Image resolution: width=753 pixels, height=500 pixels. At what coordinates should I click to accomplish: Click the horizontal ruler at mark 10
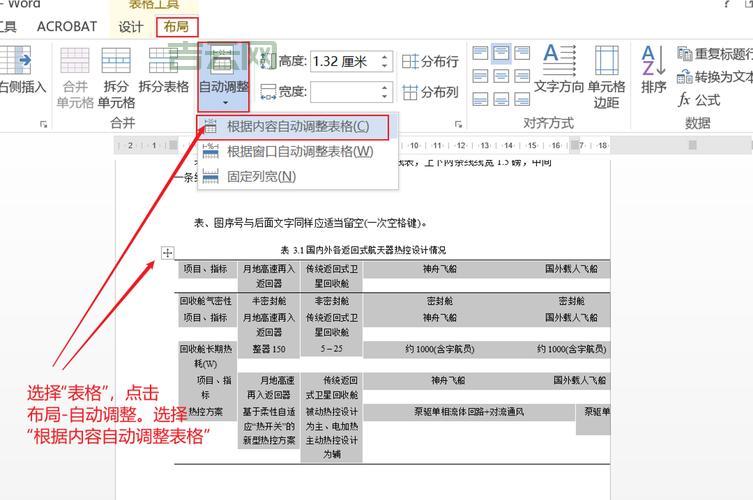pyautogui.click(x=414, y=145)
